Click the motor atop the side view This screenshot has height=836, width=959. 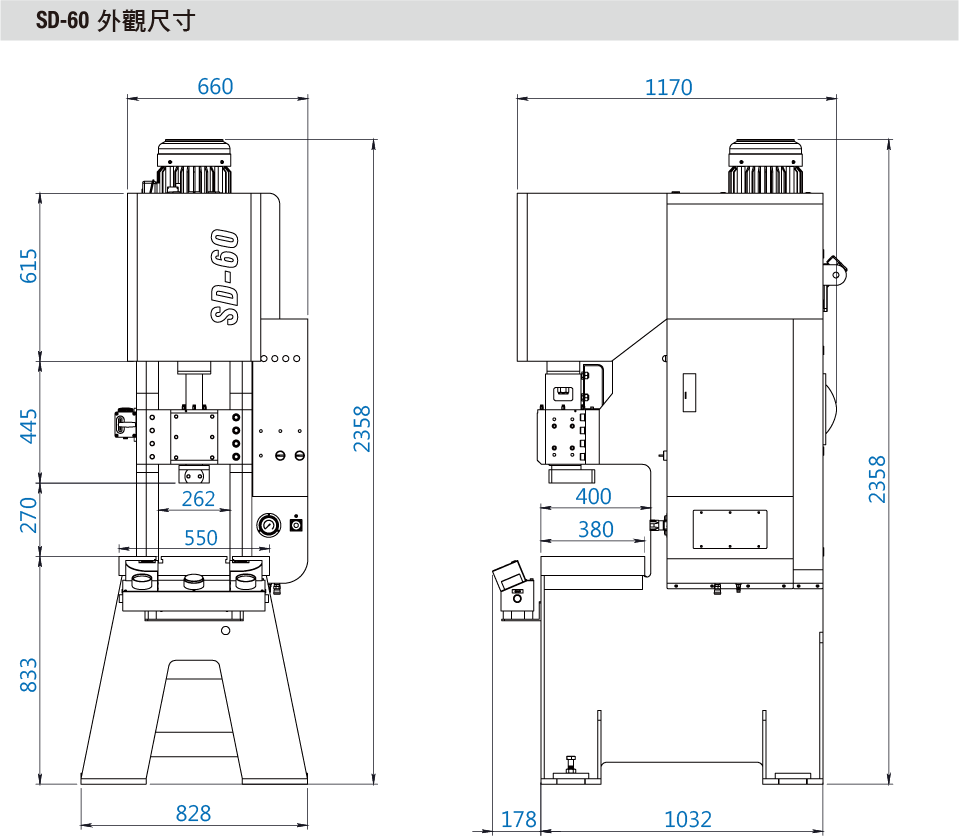point(766,166)
